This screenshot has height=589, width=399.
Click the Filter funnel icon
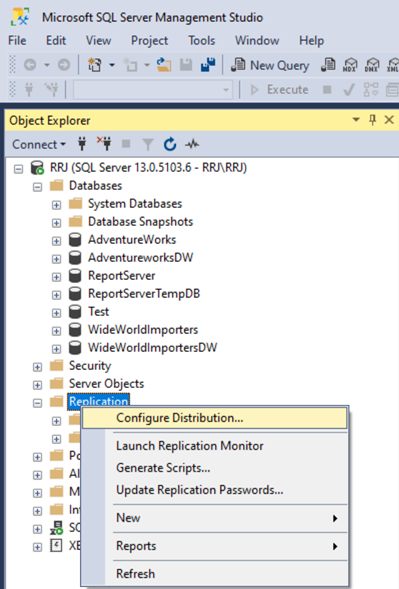pyautogui.click(x=148, y=144)
